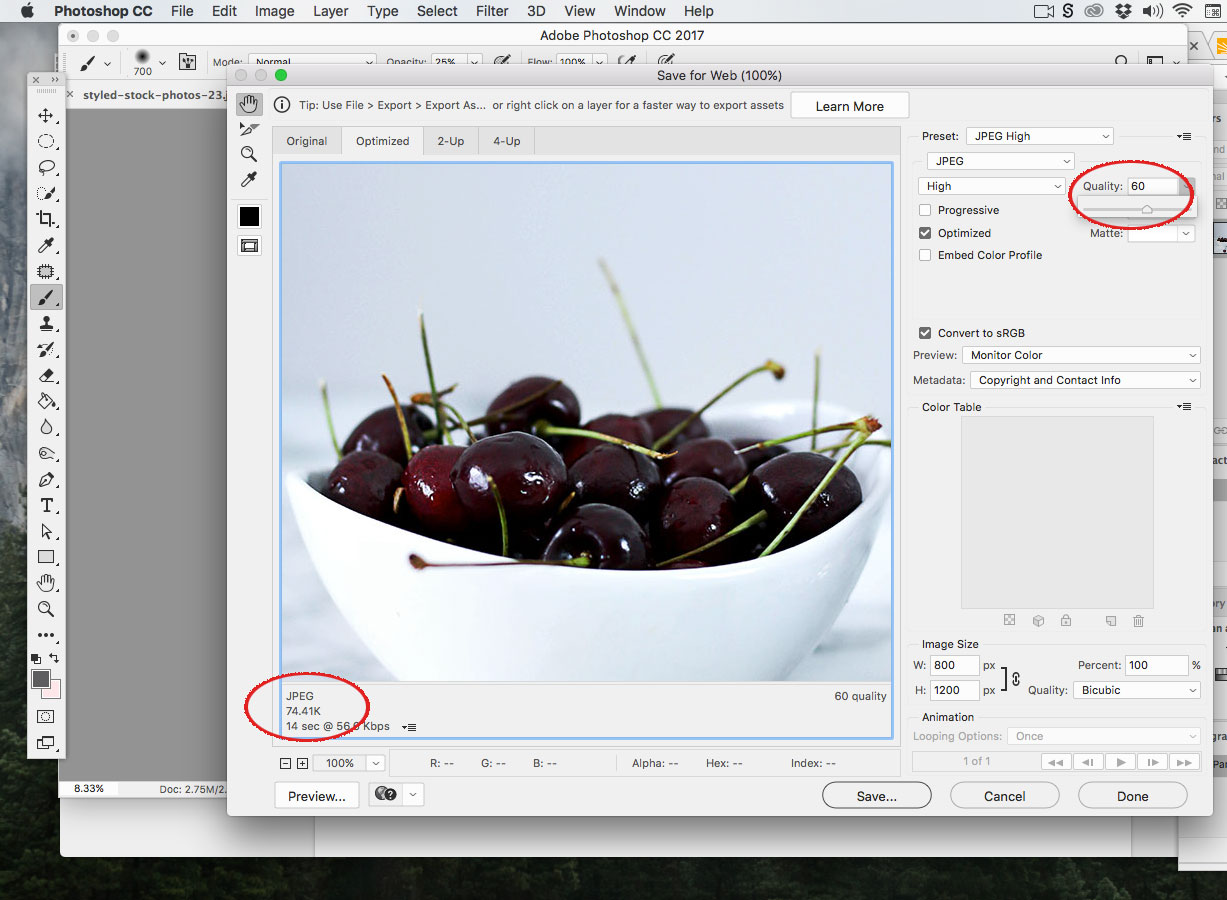The image size is (1227, 900).
Task: Open the JPEG file format dropdown
Action: pos(1001,161)
